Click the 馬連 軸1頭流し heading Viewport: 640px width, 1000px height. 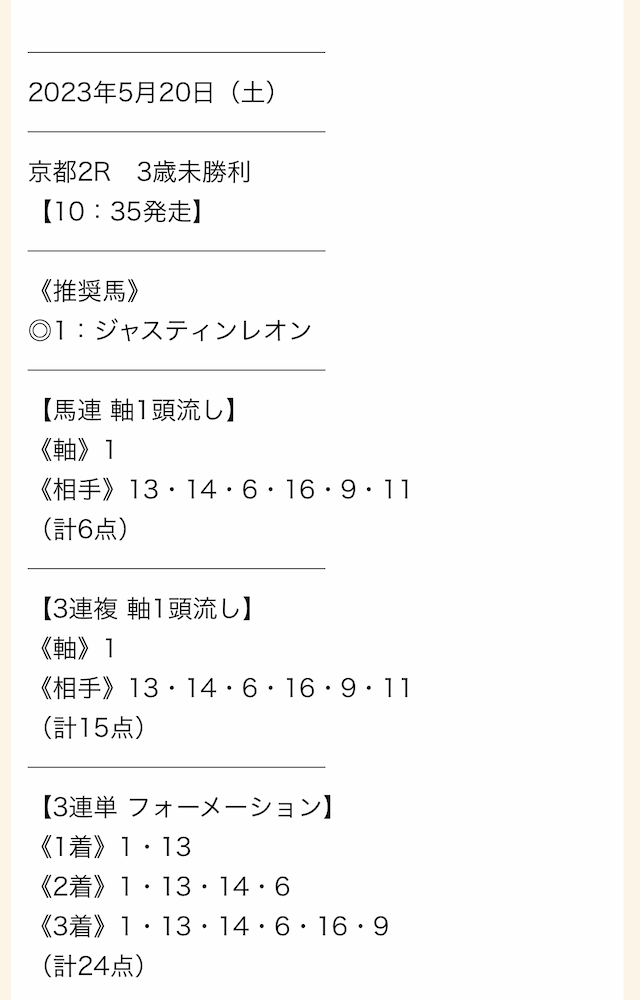[x=138, y=410]
